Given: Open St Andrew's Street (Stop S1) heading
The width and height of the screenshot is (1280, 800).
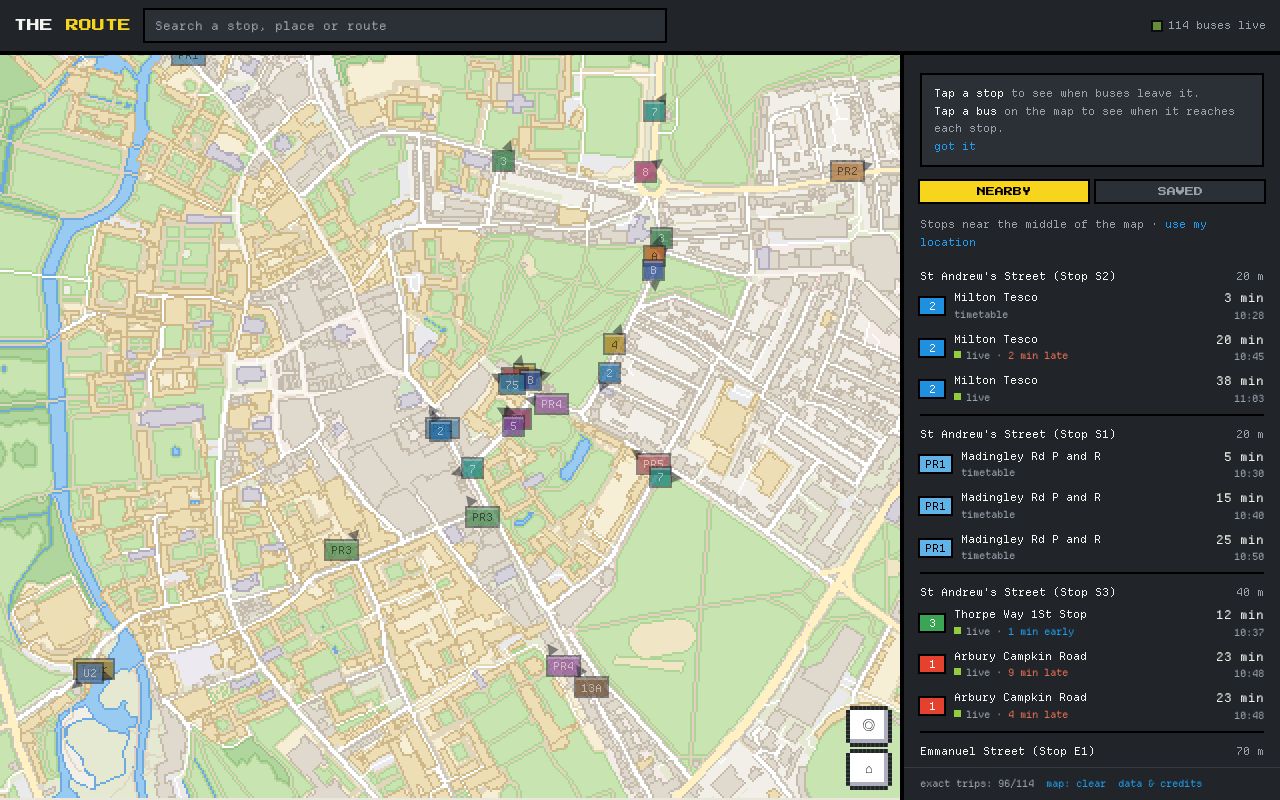Looking at the screenshot, I should tap(1018, 434).
